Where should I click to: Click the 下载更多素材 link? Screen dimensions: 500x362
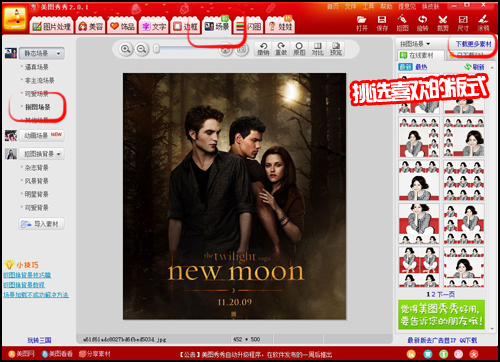click(x=473, y=44)
